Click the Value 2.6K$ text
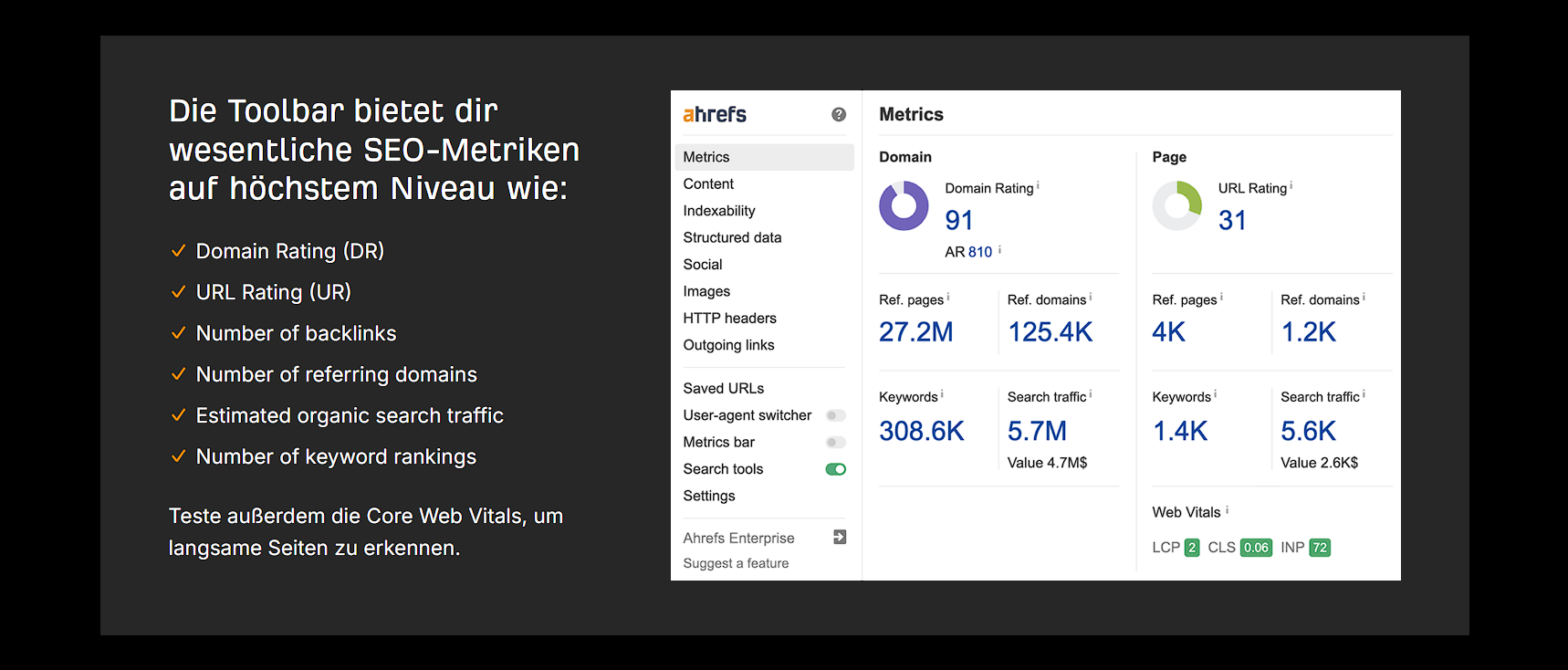The height and width of the screenshot is (670, 1568). (1319, 463)
